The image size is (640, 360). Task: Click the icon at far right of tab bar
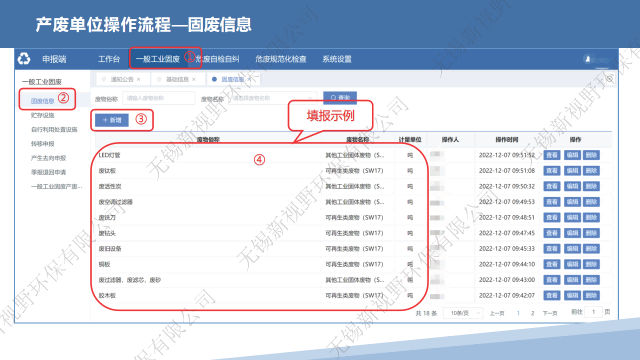click(610, 79)
